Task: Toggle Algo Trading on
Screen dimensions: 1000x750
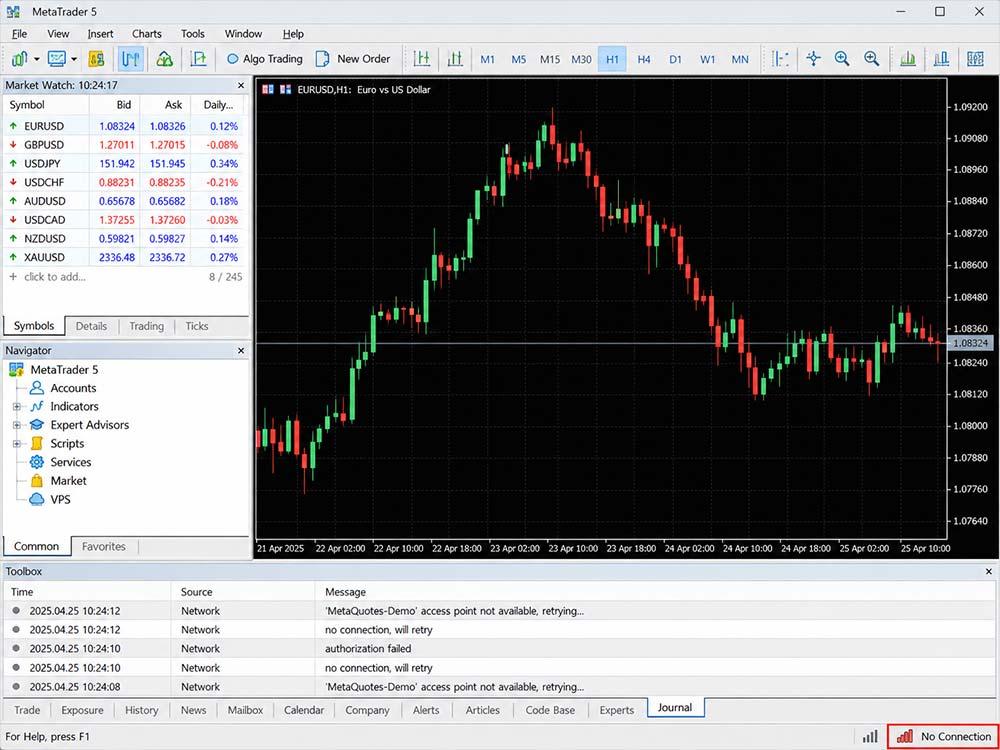Action: coord(265,59)
